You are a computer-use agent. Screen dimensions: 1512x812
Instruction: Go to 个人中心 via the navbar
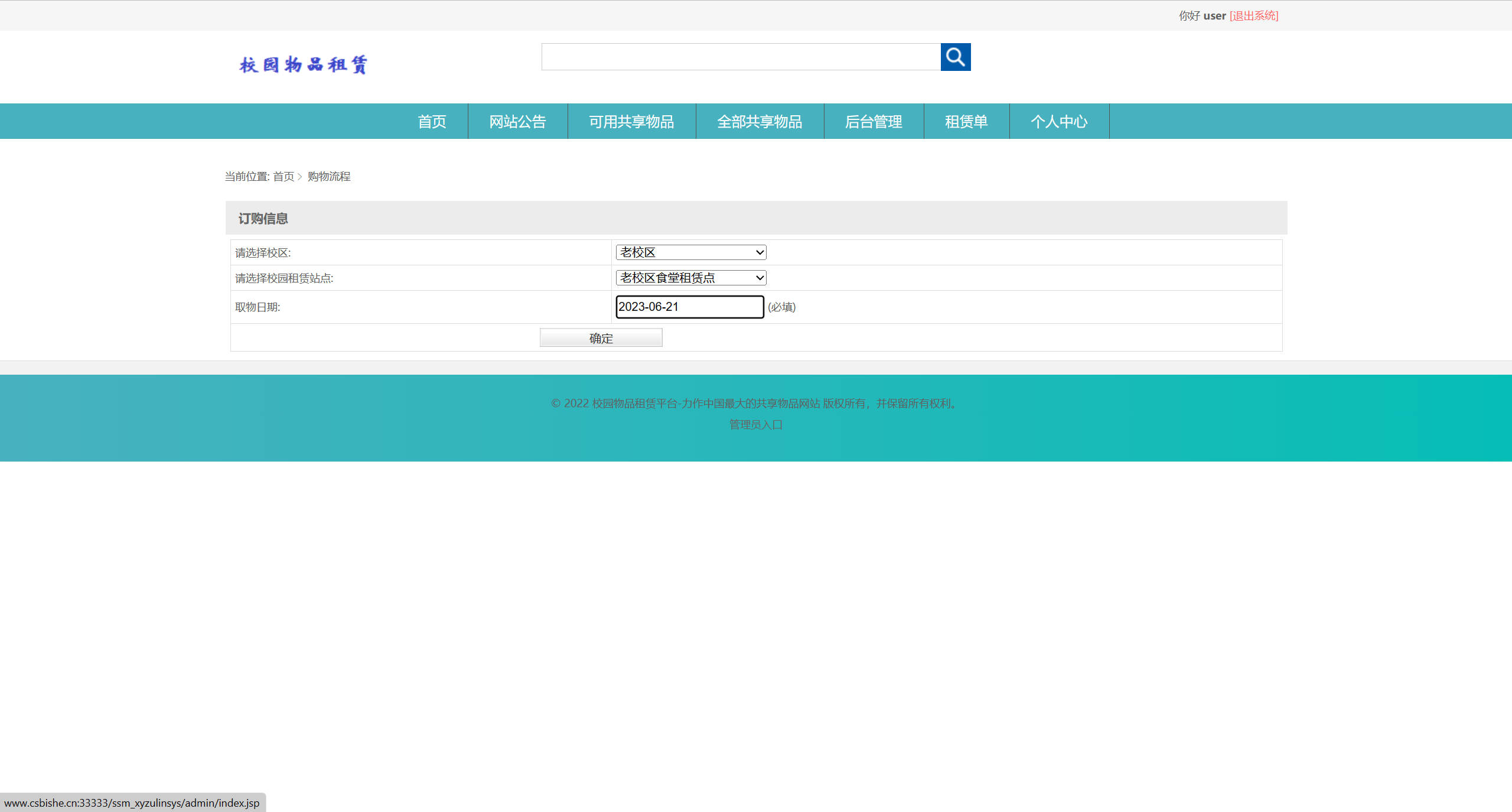tap(1060, 121)
